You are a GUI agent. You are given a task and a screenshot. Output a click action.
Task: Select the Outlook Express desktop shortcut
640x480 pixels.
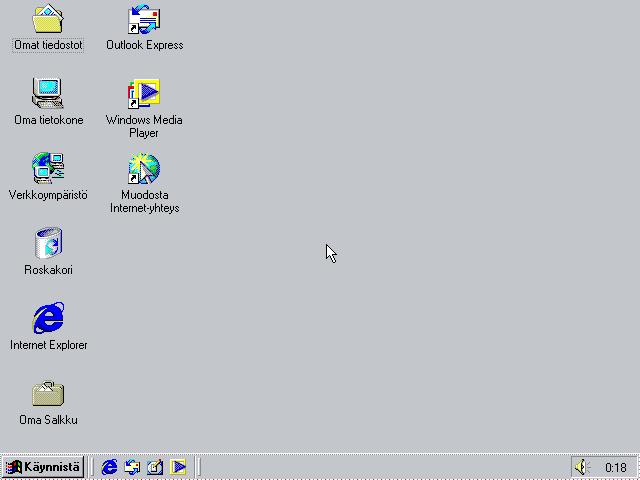144,19
